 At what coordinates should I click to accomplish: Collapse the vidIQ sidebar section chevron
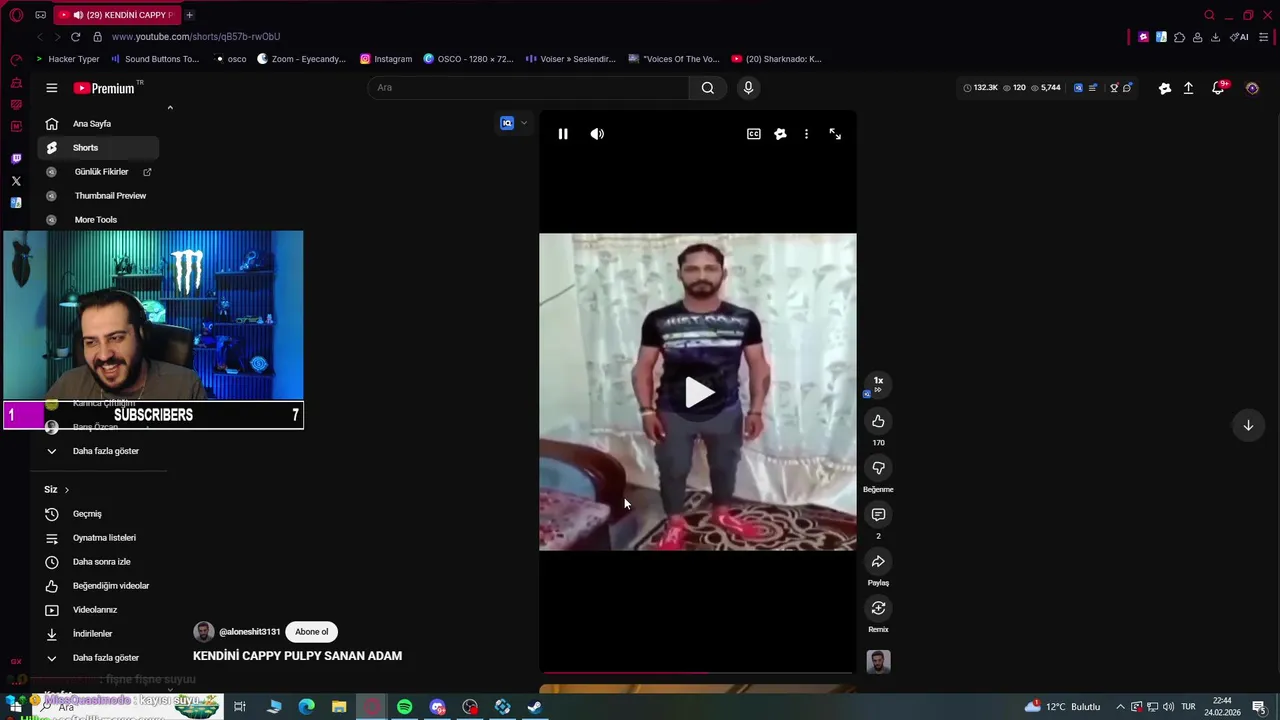tap(170, 108)
